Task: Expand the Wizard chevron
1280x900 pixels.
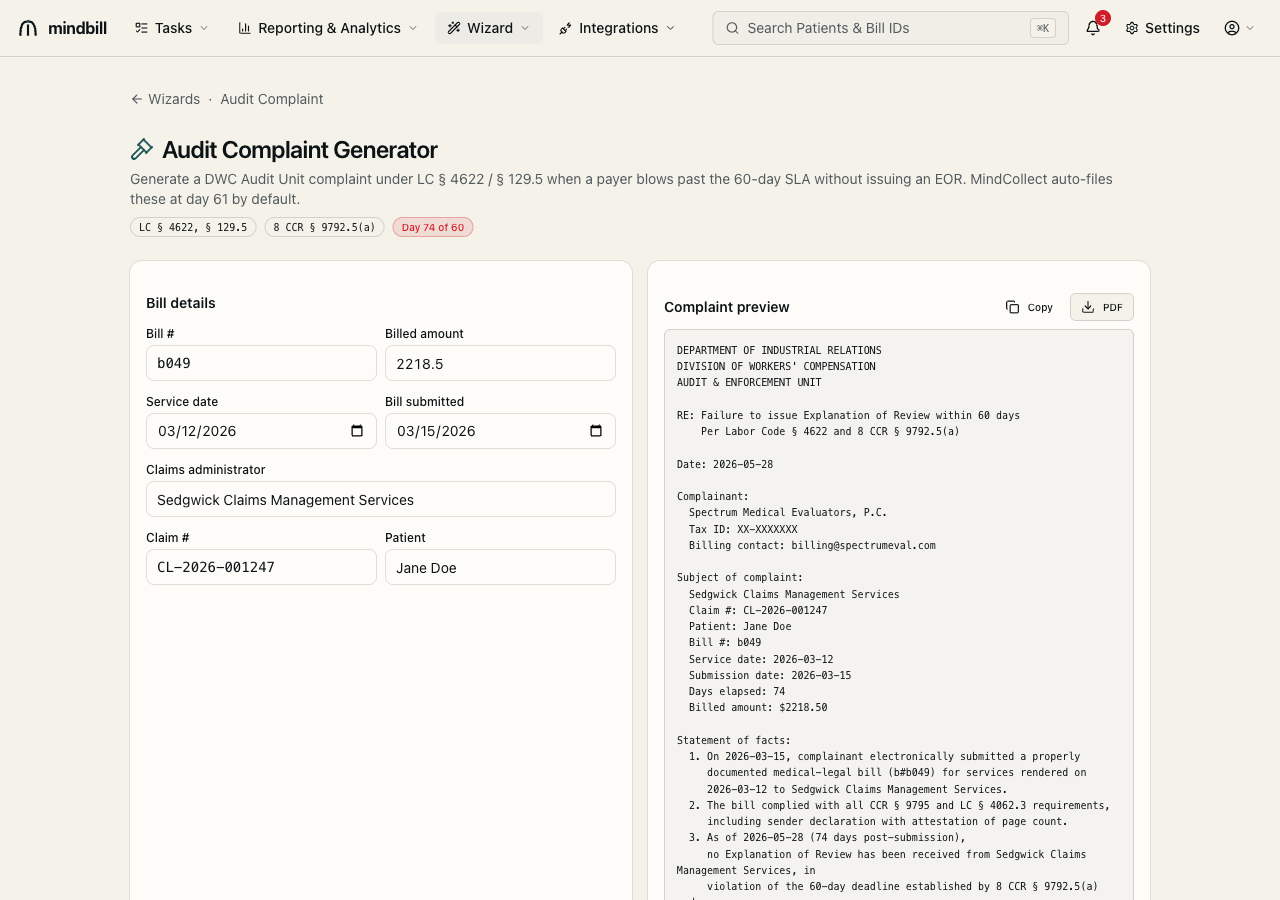Action: click(x=525, y=28)
